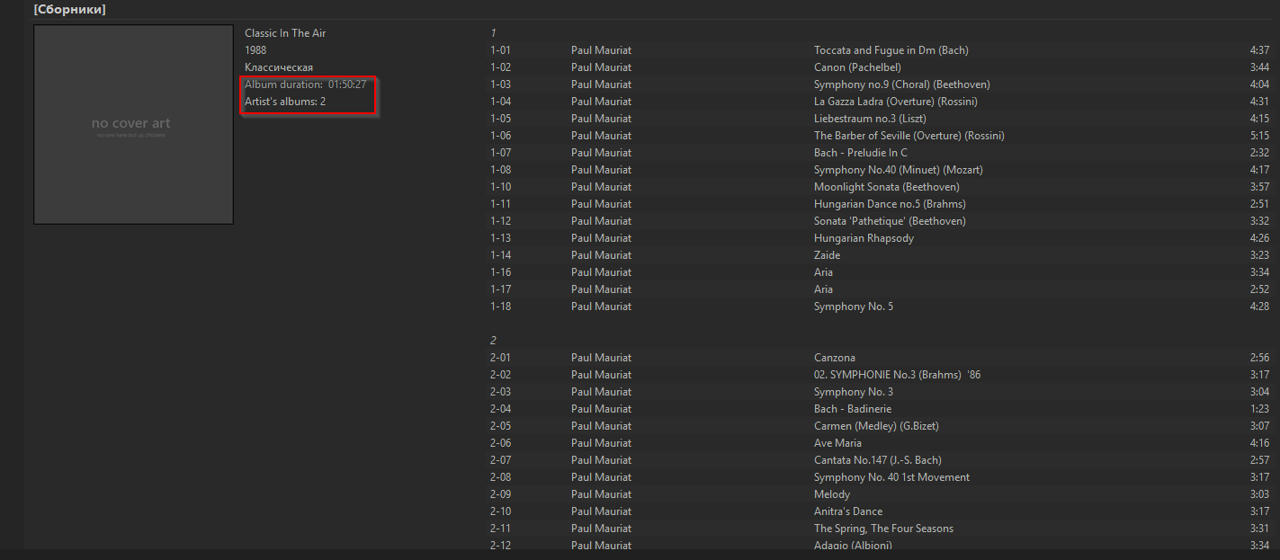Select track 'Symphony no.9 (Choral) (Beethoven)'
The width and height of the screenshot is (1280, 560).
pos(880,84)
